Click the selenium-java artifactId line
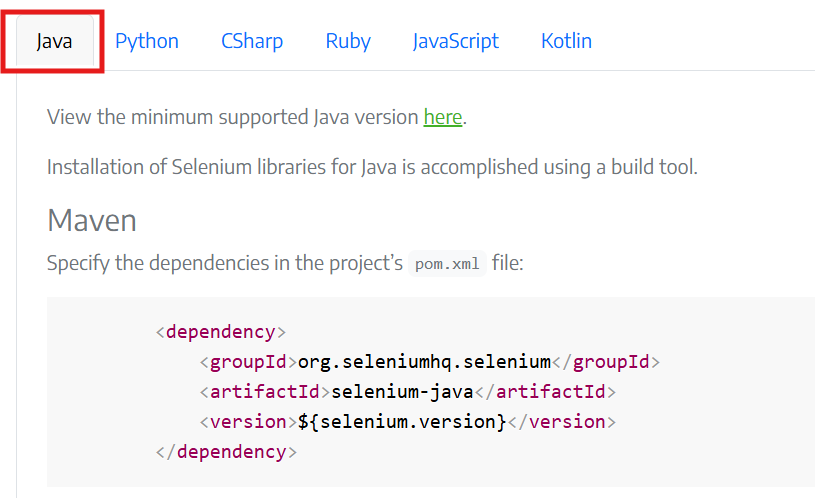The image size is (815, 498). click(408, 391)
